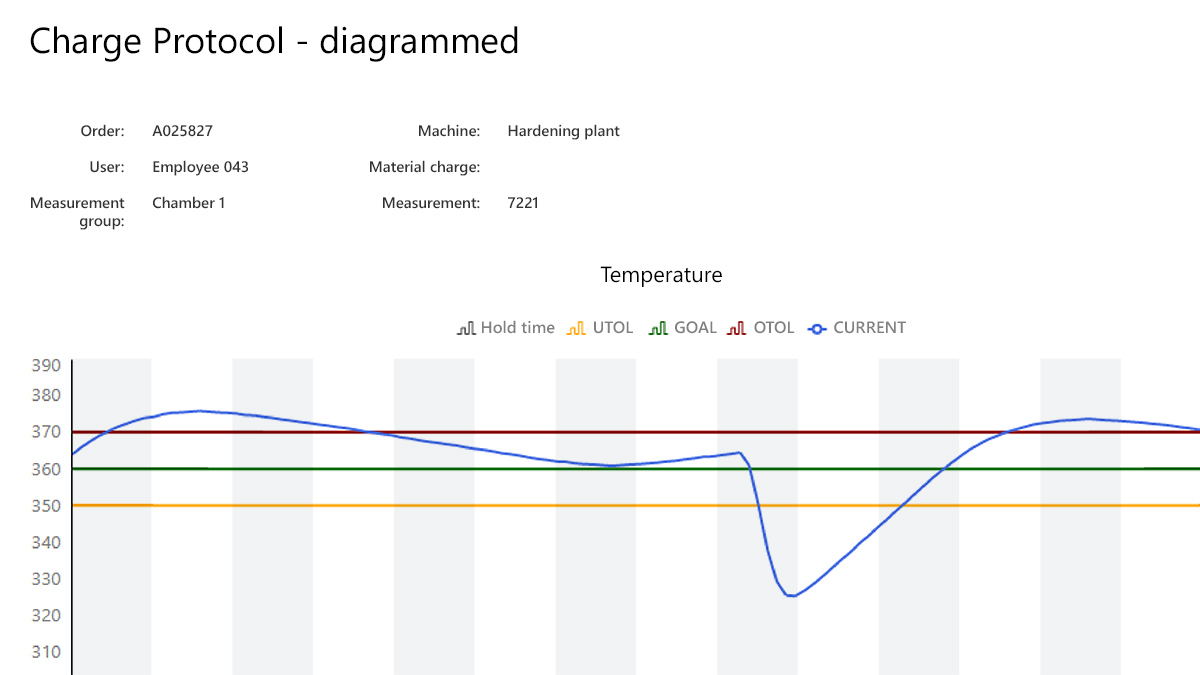The height and width of the screenshot is (675, 1200).
Task: Click the lowest dip of the blue curve
Action: (x=790, y=596)
